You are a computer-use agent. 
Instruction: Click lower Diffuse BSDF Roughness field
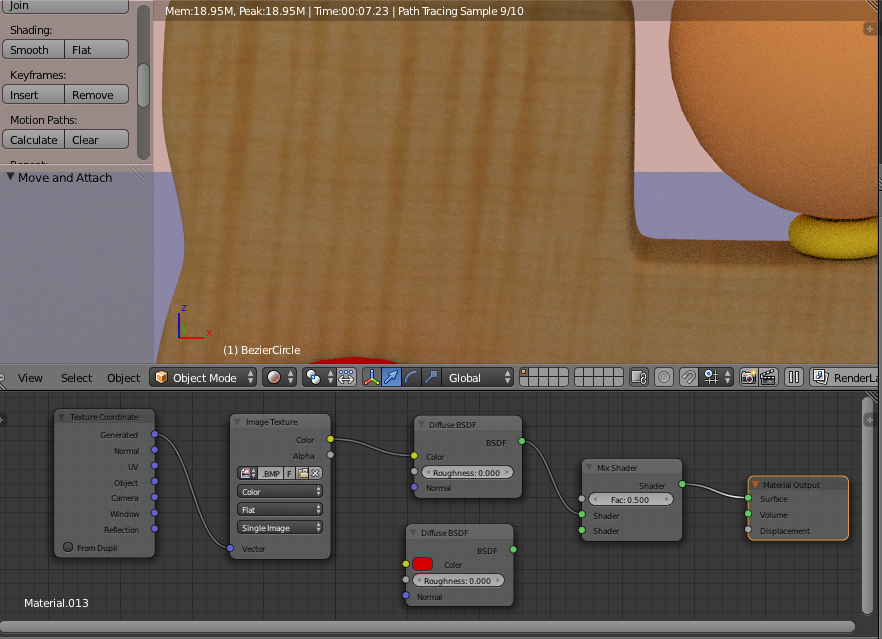(457, 580)
